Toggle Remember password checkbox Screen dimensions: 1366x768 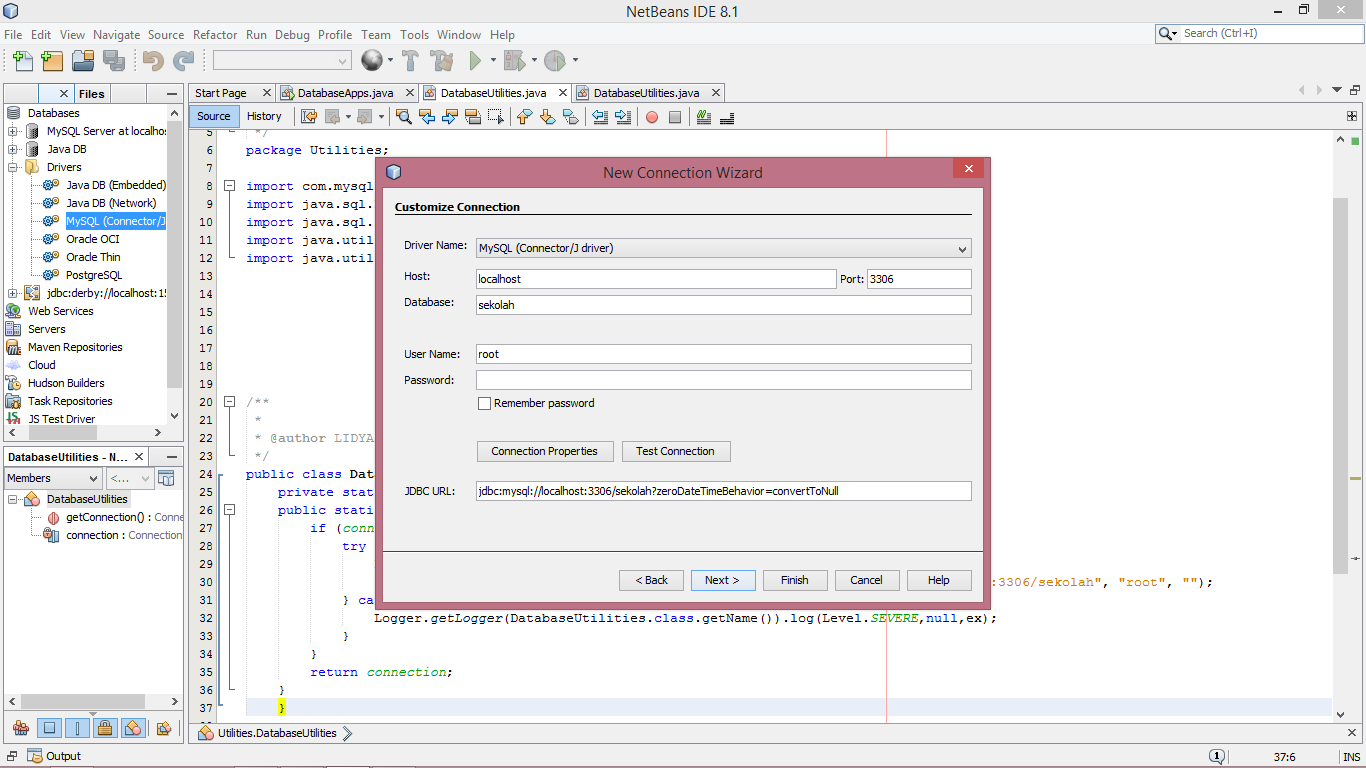click(485, 404)
